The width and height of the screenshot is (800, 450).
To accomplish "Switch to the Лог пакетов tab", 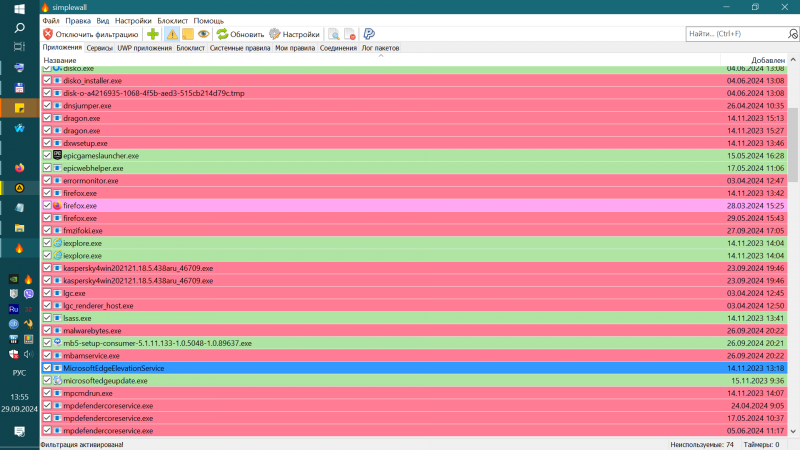I will (x=381, y=48).
